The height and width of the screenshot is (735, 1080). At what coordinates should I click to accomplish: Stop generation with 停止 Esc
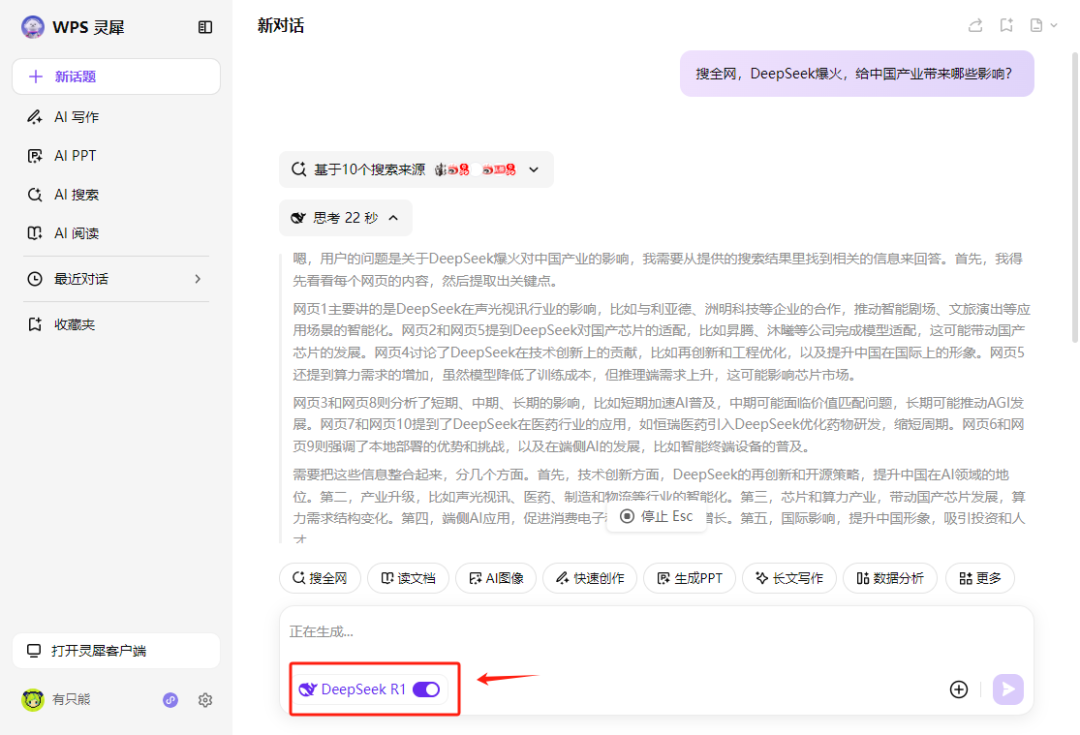coord(656,517)
